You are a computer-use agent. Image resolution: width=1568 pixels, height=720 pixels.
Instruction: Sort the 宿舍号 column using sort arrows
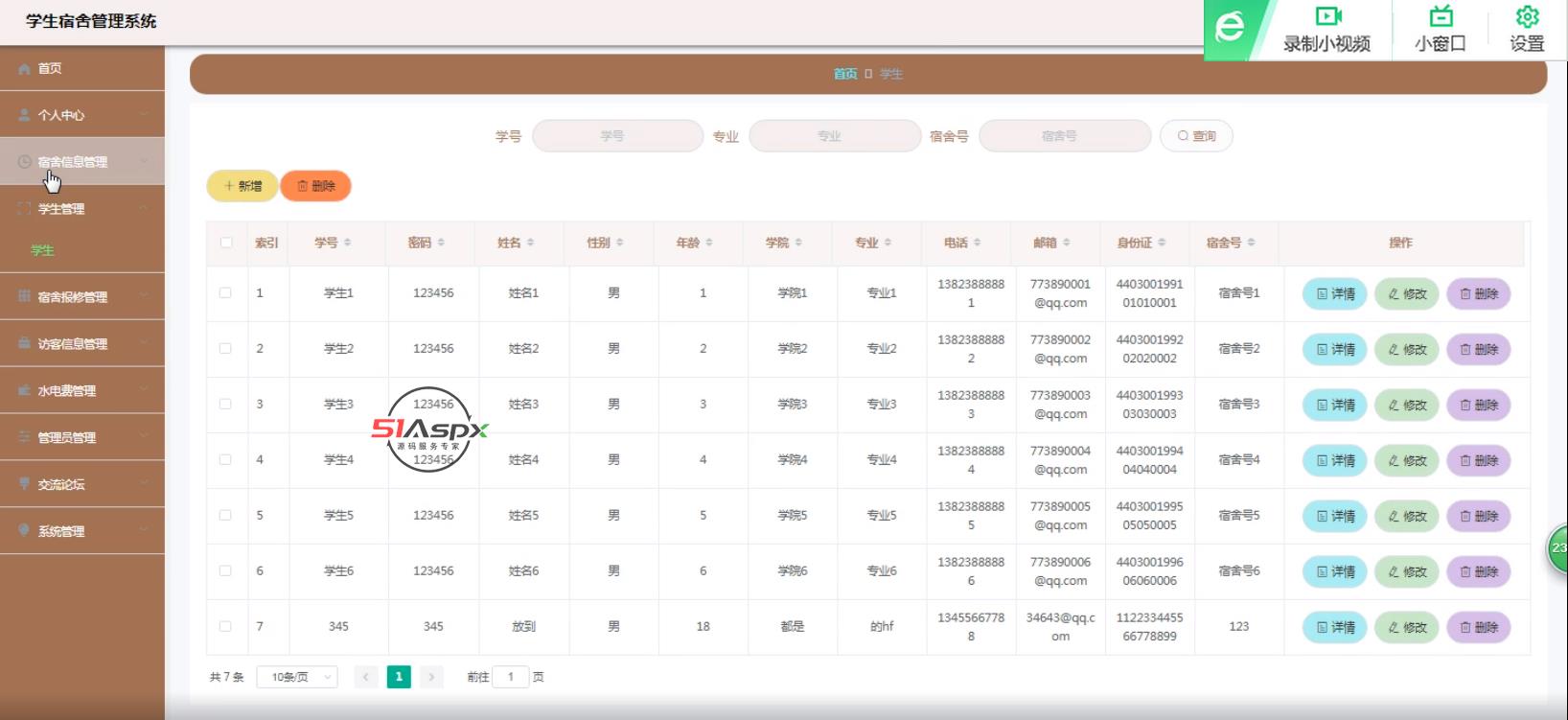pos(1252,244)
